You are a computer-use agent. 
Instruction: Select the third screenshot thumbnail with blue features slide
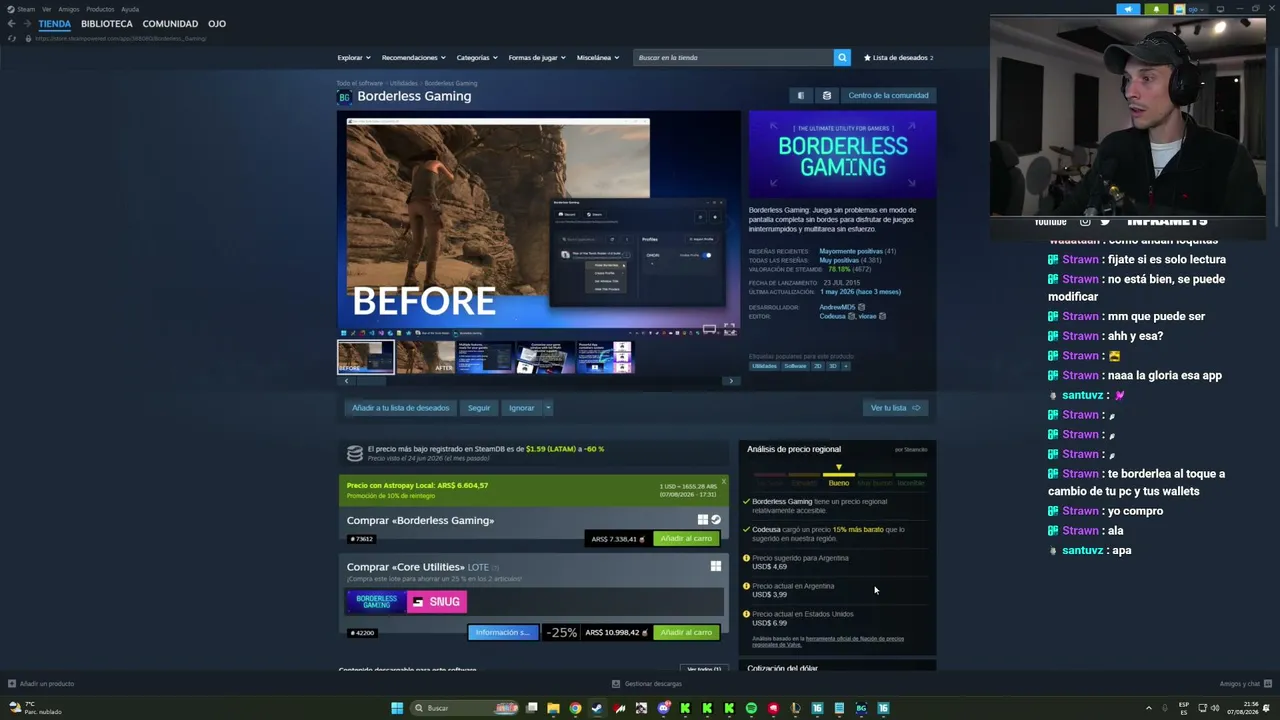tap(486, 357)
